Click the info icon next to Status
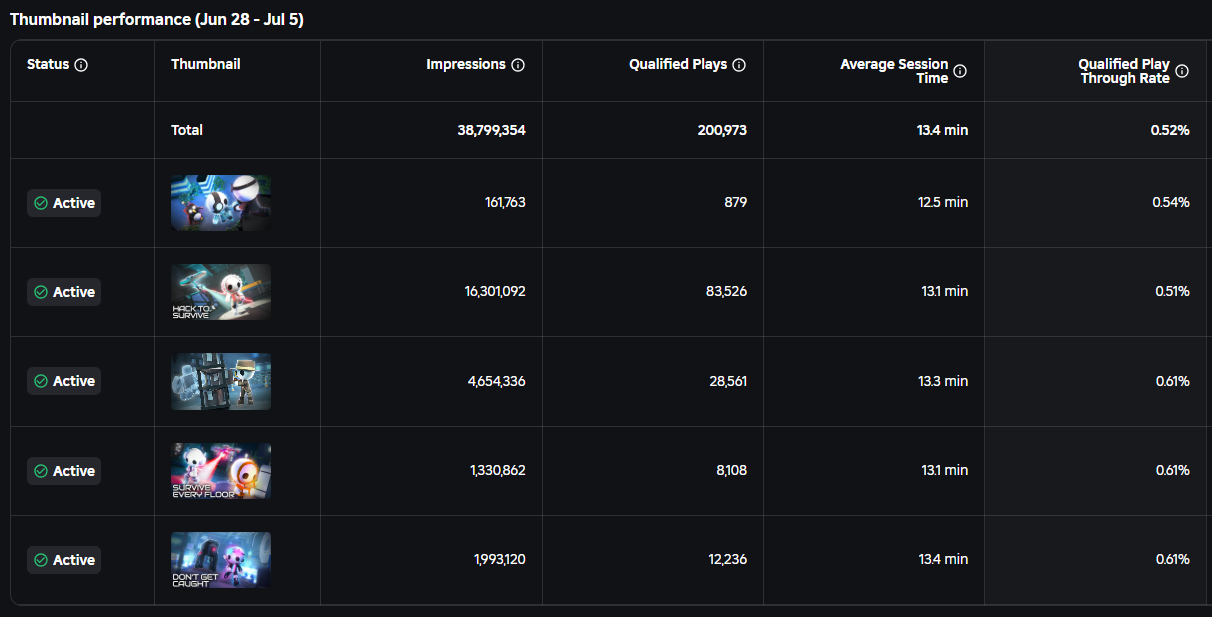The image size is (1212, 617). 82,65
